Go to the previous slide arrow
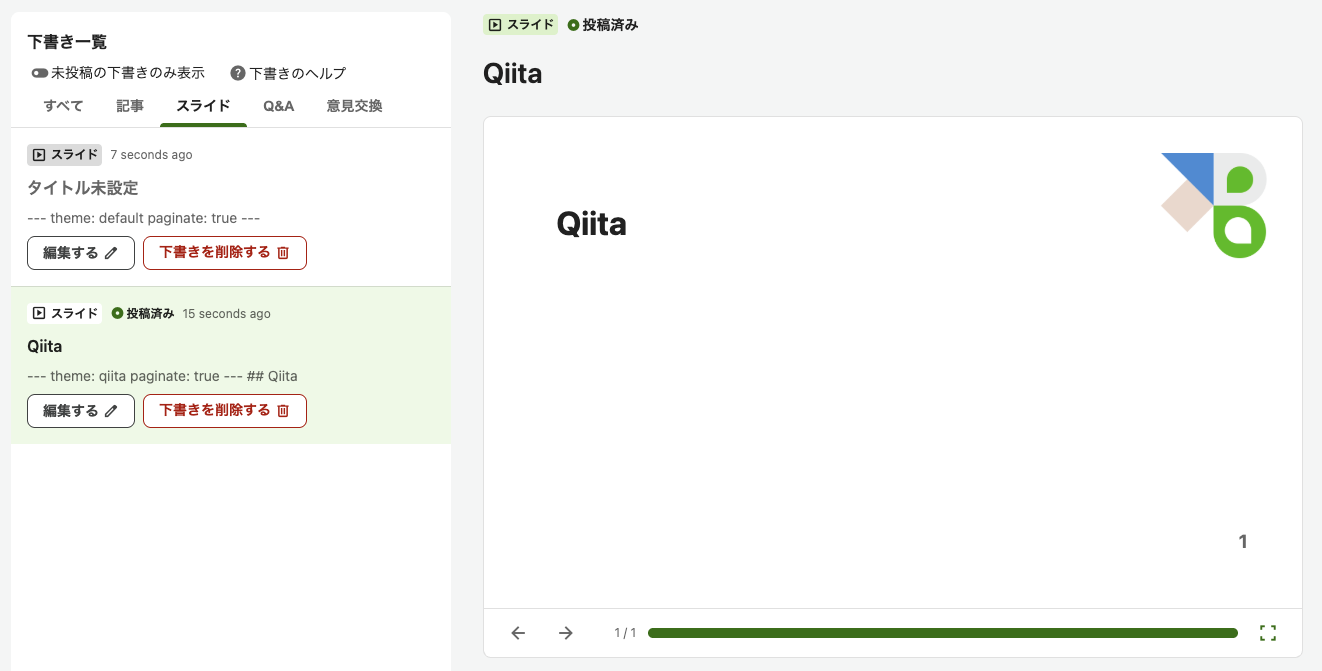 [x=518, y=633]
